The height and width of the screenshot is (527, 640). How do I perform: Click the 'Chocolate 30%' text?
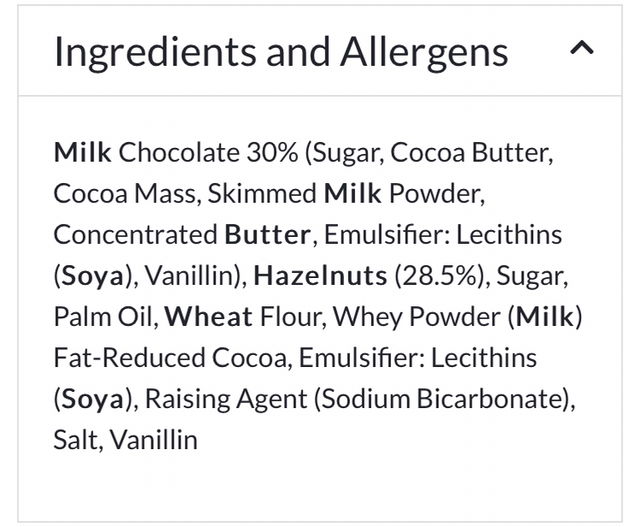point(208,153)
